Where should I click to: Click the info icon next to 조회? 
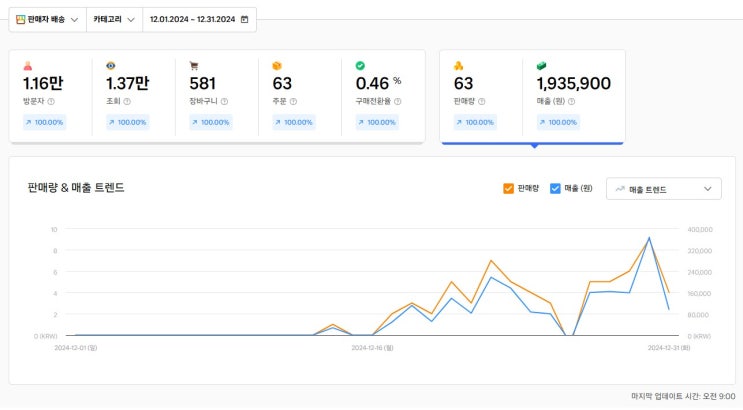coord(127,101)
